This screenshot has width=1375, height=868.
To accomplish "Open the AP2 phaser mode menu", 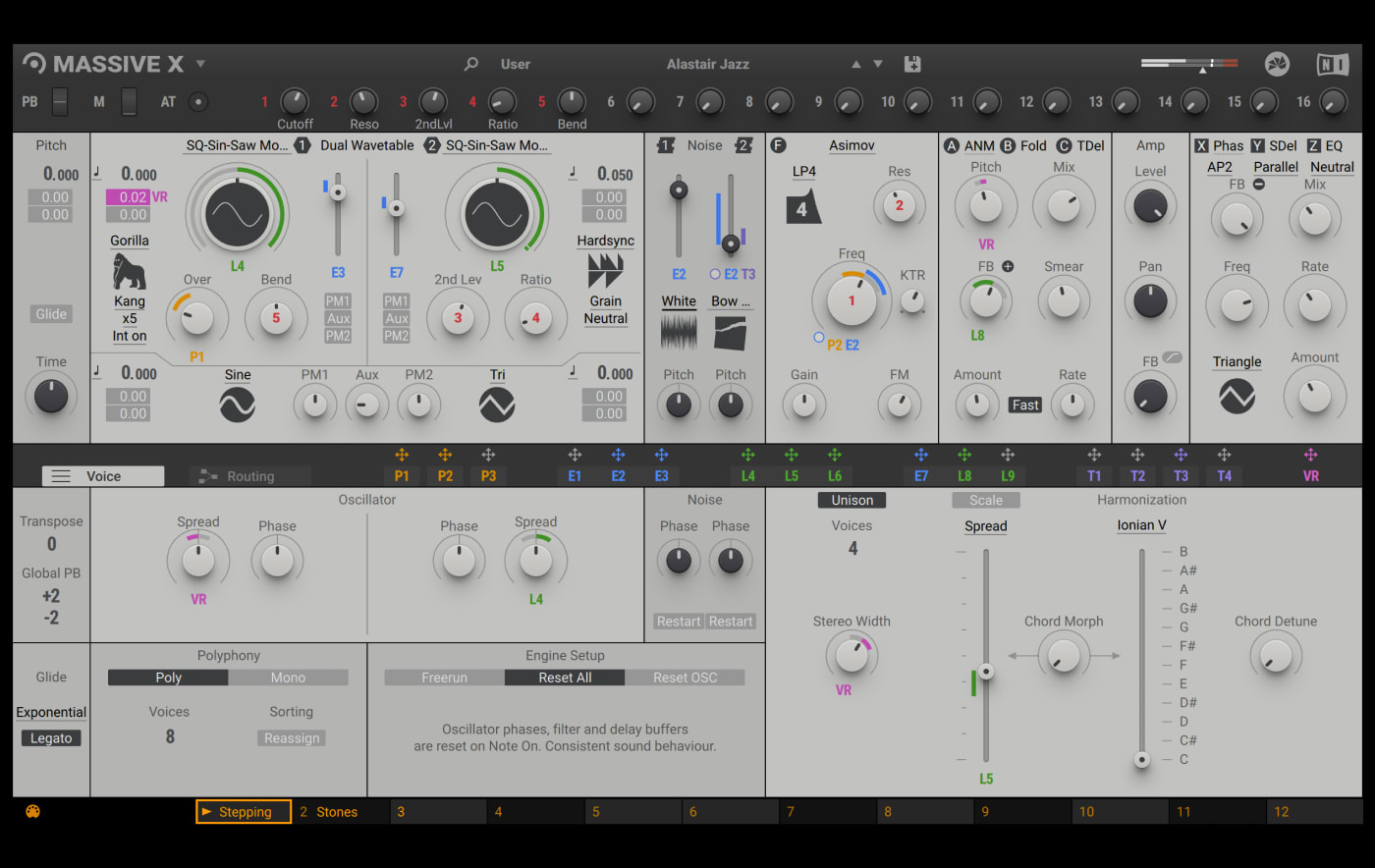I will tap(1219, 167).
